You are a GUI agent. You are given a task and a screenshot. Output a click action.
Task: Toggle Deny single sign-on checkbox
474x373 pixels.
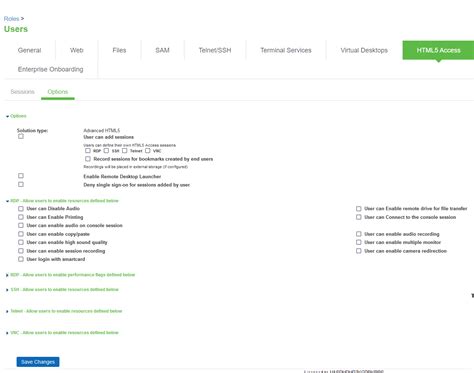tap(21, 184)
